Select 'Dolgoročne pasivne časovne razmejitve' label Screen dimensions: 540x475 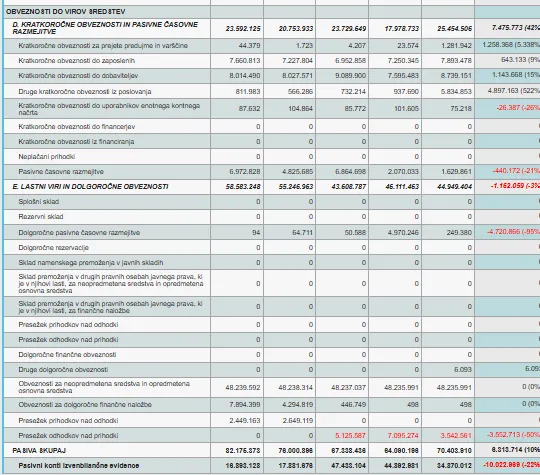(x=79, y=233)
